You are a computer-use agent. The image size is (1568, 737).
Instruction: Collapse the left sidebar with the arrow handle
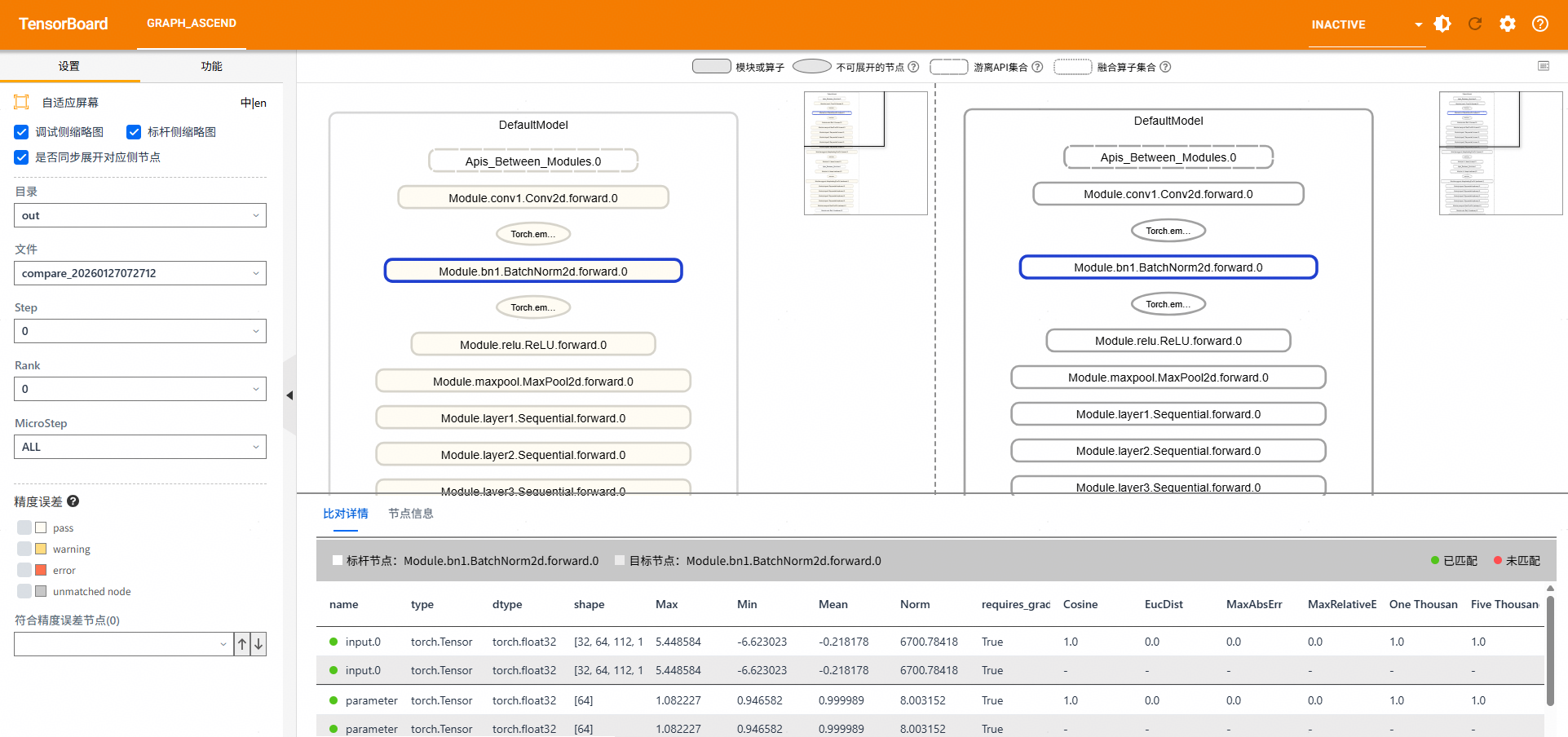click(x=289, y=395)
